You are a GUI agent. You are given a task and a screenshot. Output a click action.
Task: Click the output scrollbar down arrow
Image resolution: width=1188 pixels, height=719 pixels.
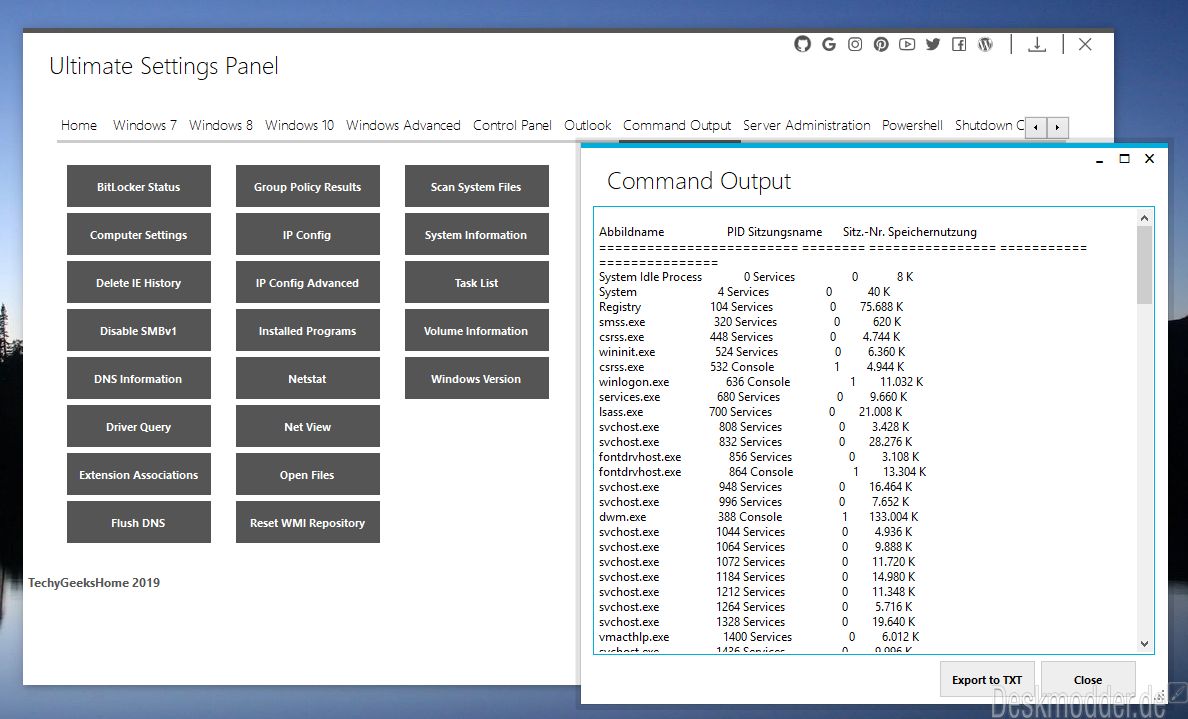coord(1144,645)
